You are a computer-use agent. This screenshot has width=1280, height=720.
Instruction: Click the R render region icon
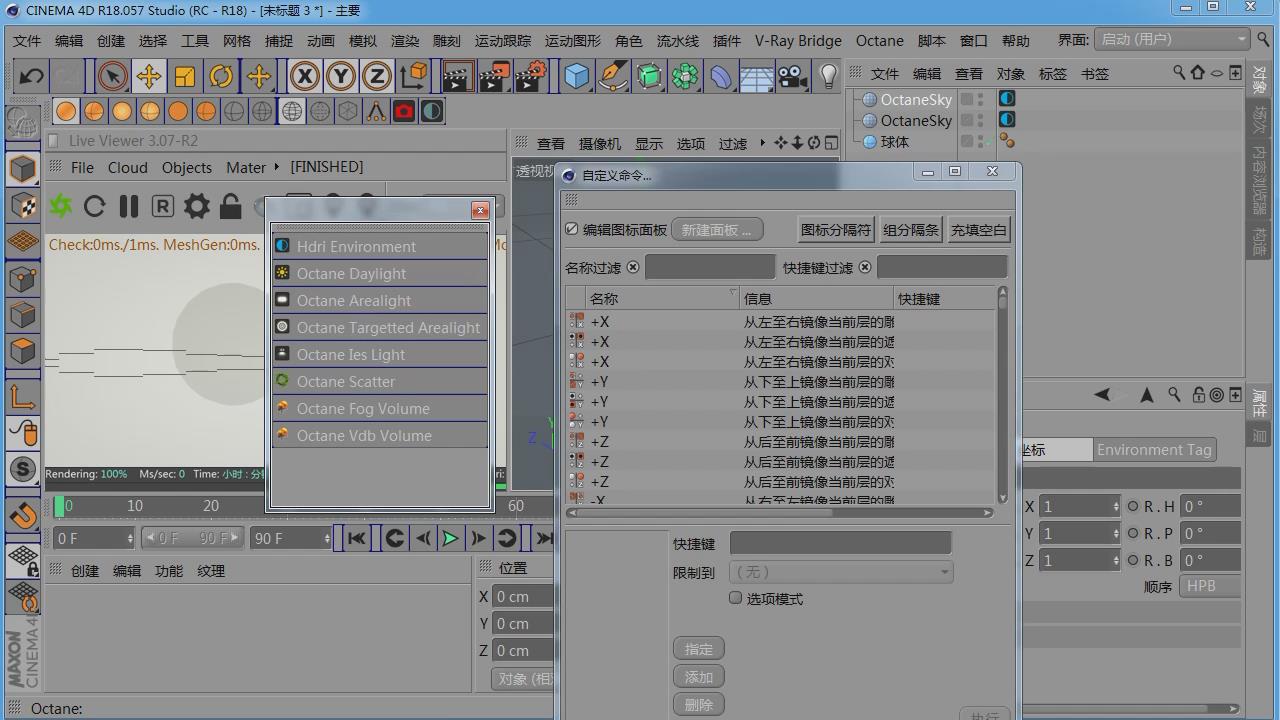pyautogui.click(x=162, y=206)
